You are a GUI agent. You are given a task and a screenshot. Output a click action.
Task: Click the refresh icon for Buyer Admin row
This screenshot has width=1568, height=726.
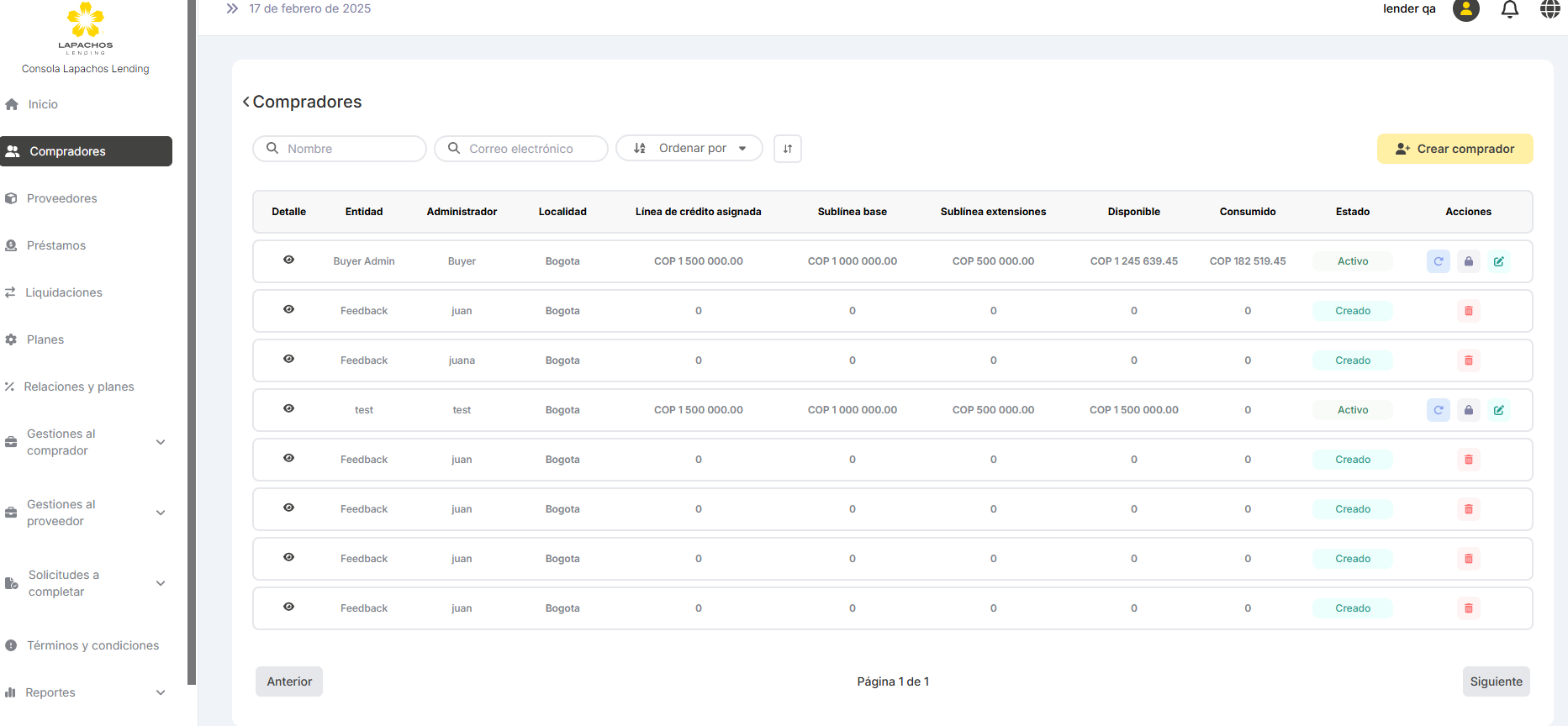pyautogui.click(x=1438, y=261)
